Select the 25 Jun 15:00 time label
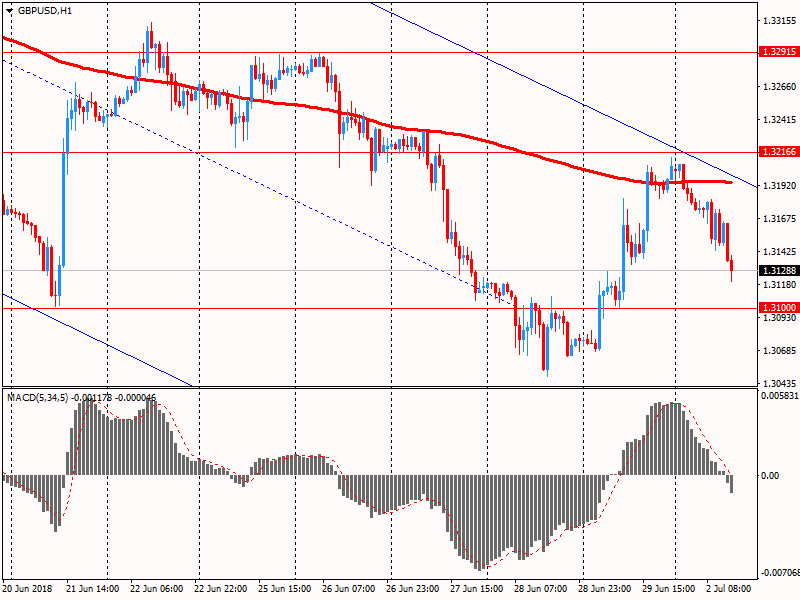Viewport: 800px width, 600px height. tap(285, 588)
